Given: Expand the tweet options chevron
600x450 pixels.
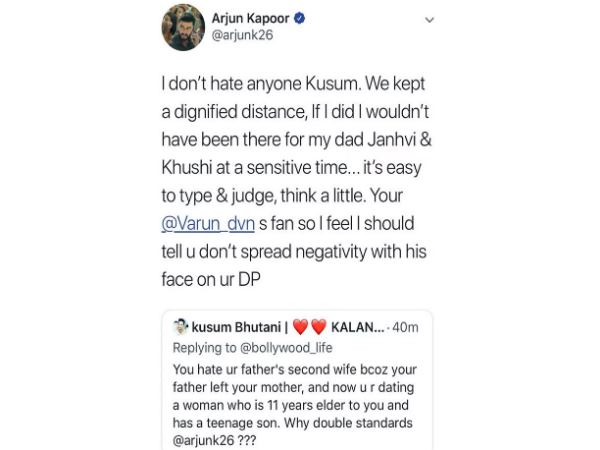Looking at the screenshot, I should [429, 20].
